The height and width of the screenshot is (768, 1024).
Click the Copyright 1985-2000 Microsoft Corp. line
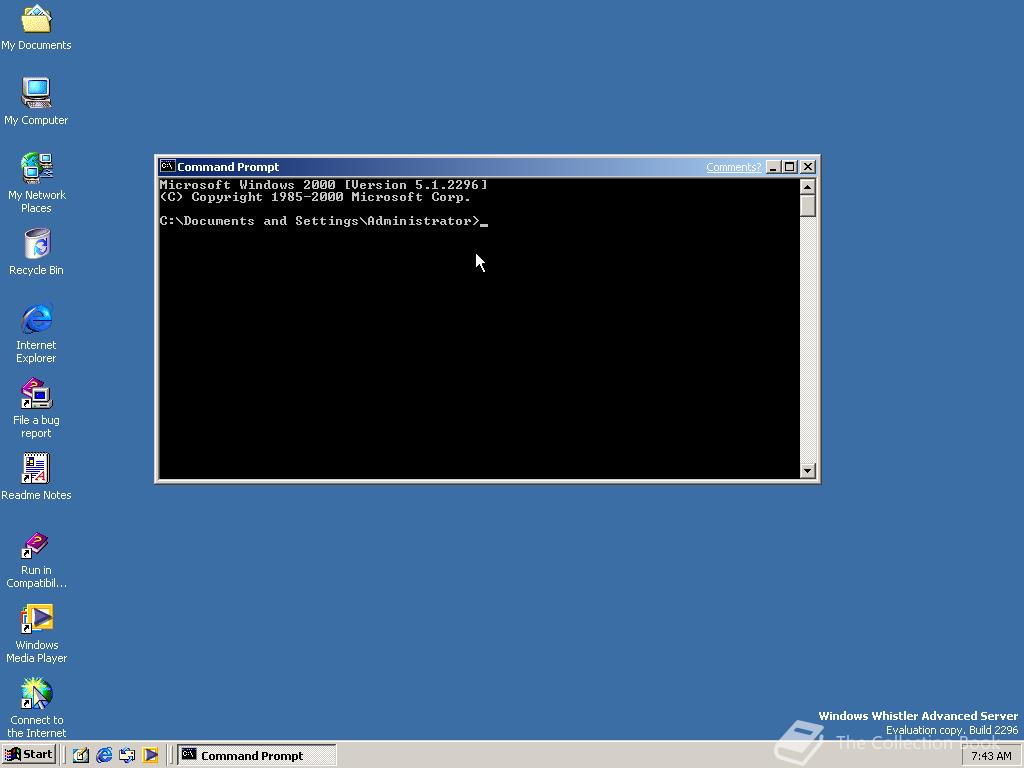[x=315, y=197]
